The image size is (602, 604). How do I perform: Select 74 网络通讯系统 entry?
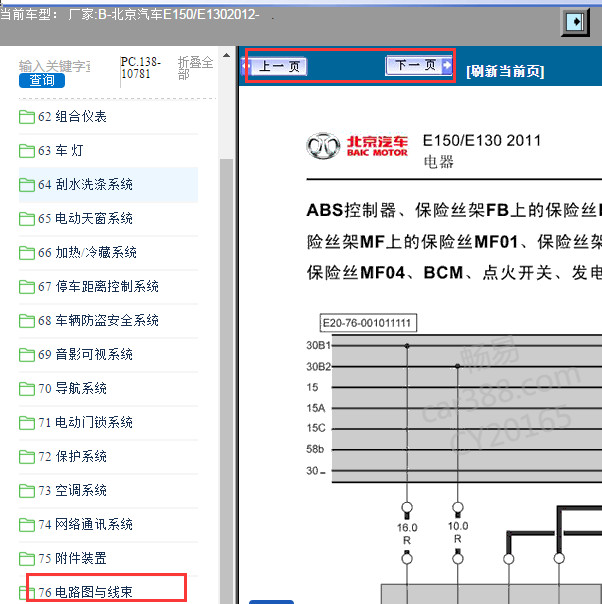85,524
